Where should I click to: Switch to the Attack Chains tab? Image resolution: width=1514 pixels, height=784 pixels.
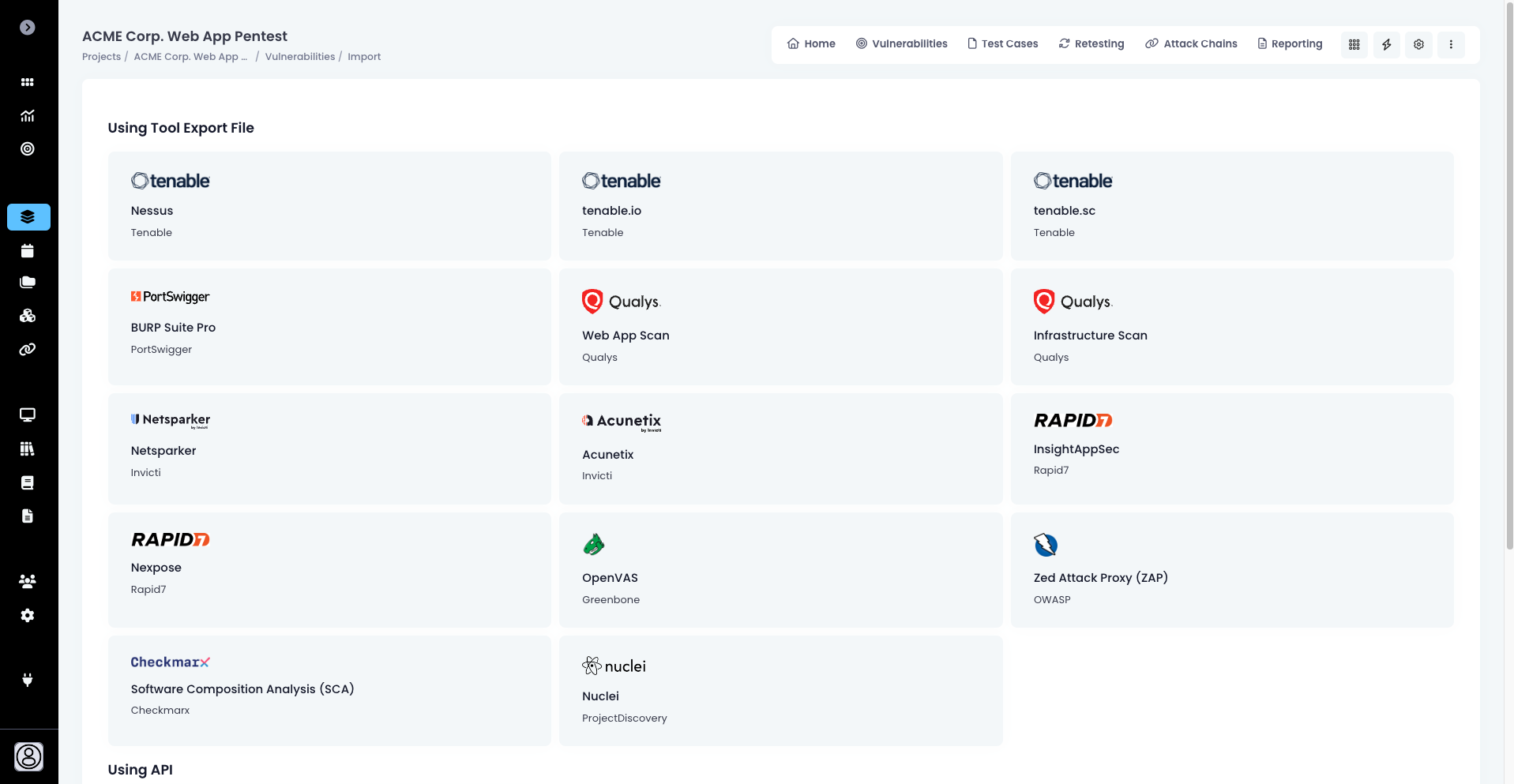click(x=1191, y=44)
